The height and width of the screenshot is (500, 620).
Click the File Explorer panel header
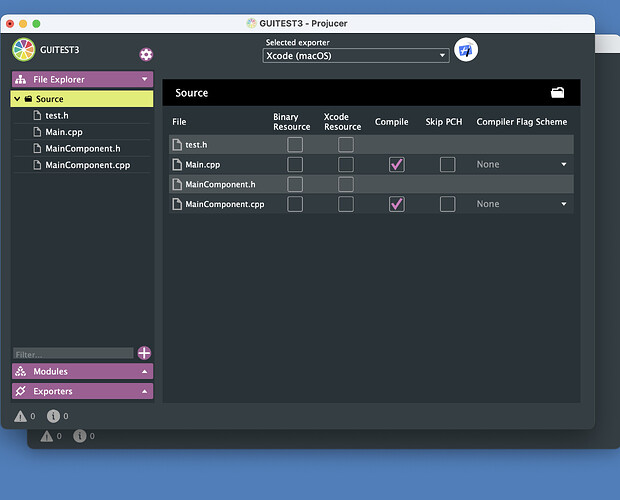tap(82, 79)
